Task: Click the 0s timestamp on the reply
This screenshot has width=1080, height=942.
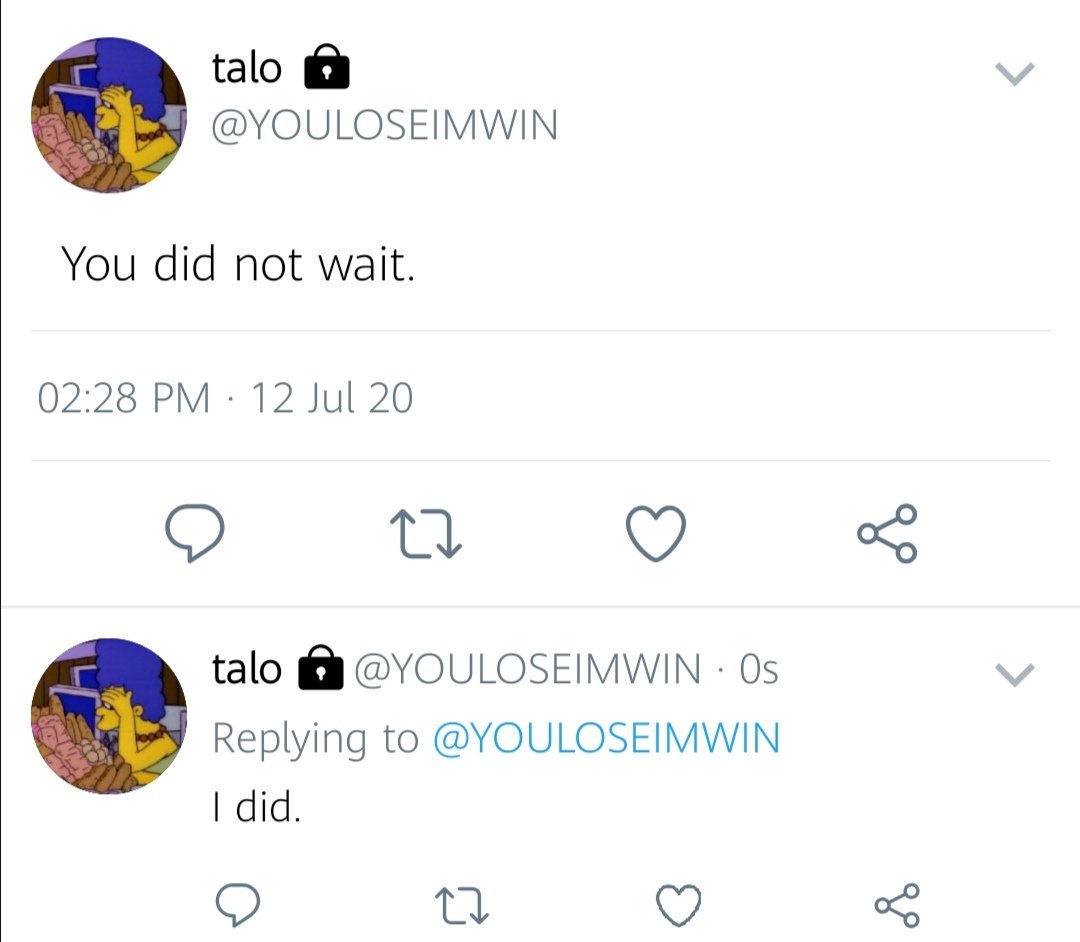Action: [759, 669]
